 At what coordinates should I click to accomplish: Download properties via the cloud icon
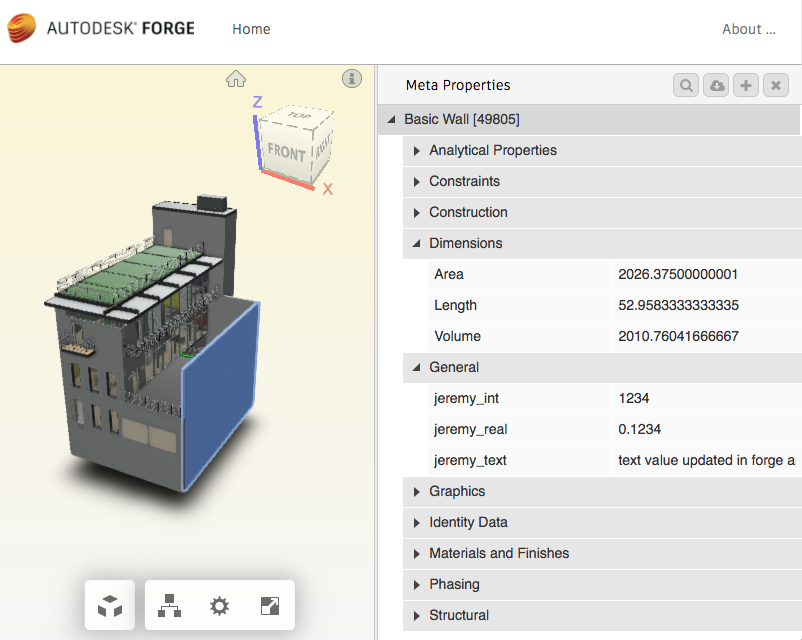716,85
